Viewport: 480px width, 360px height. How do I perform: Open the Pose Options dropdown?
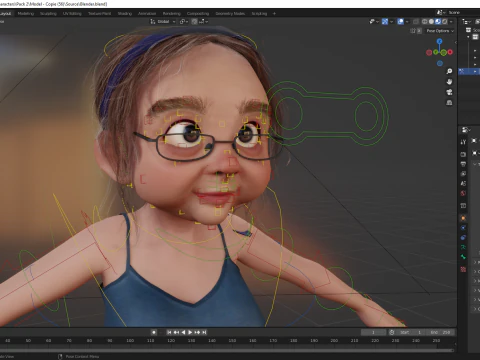440,31
